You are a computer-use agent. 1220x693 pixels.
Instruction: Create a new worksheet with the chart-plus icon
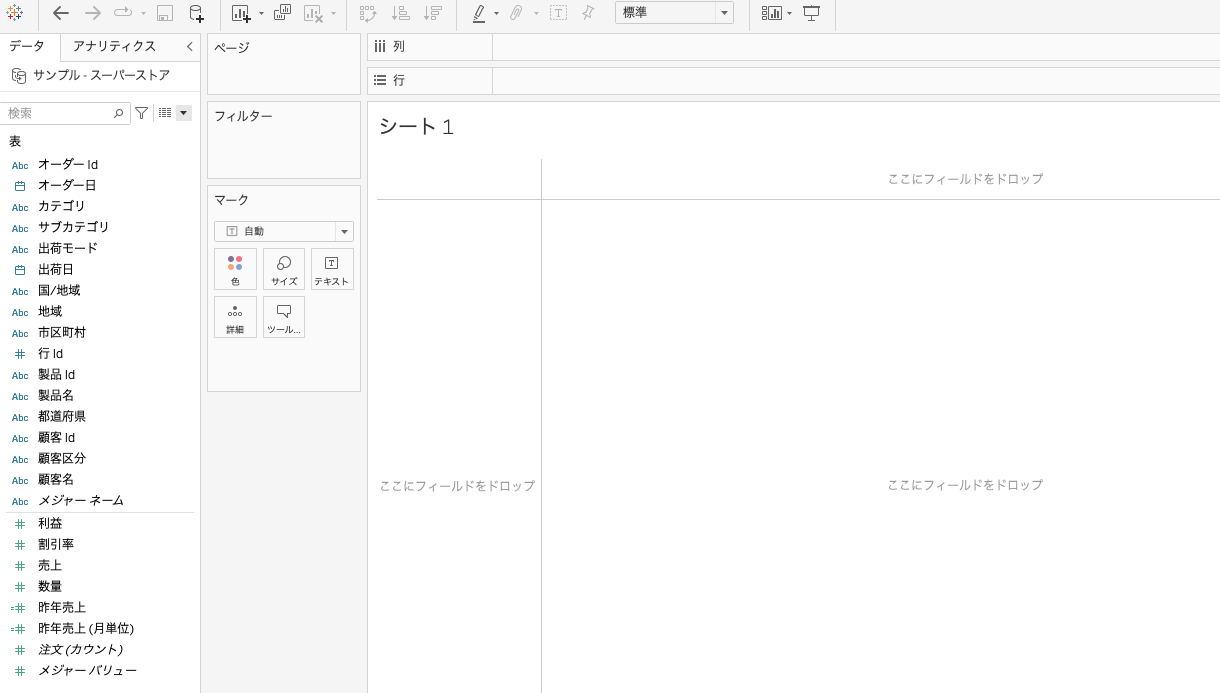coord(241,13)
